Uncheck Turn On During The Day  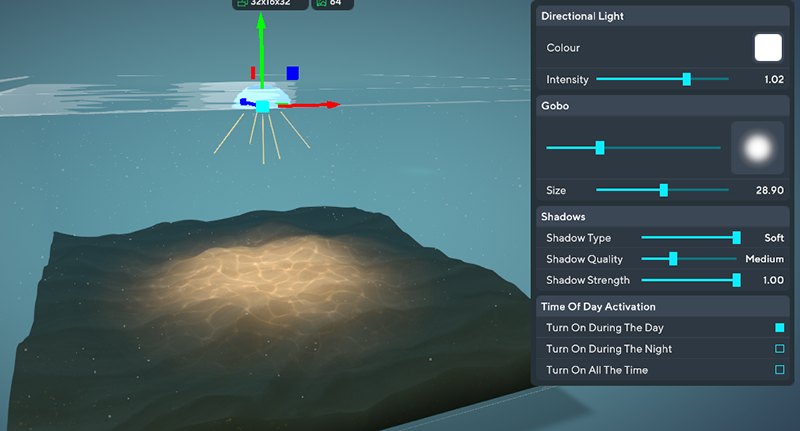[780, 327]
